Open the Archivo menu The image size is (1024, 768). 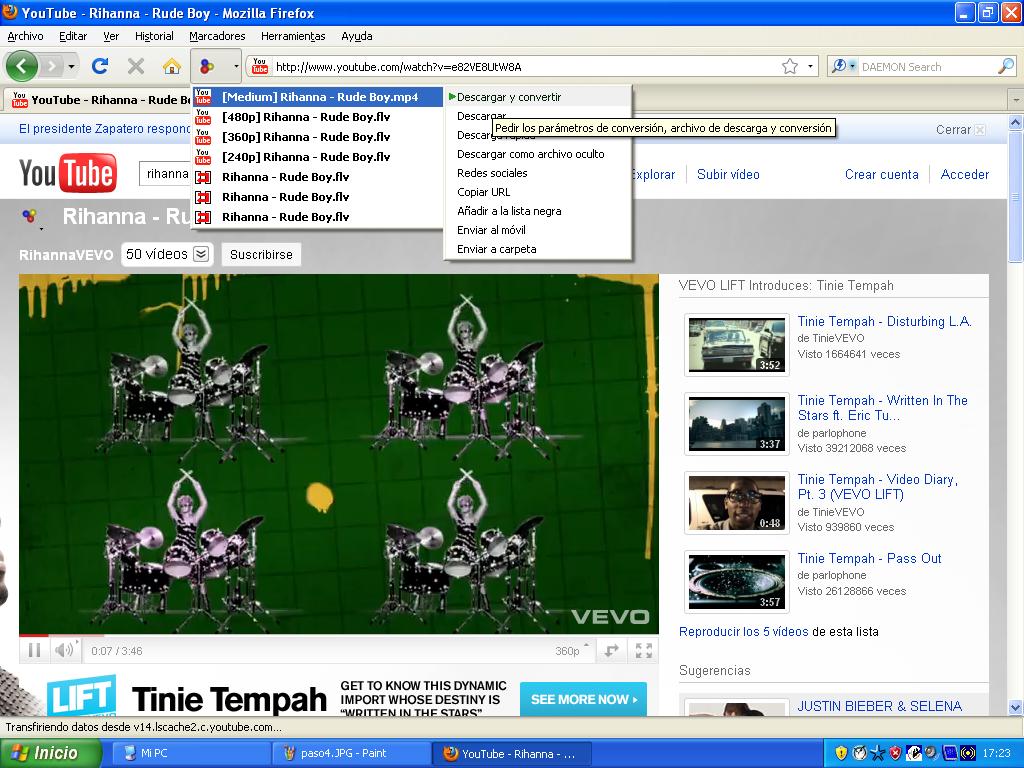(25, 37)
